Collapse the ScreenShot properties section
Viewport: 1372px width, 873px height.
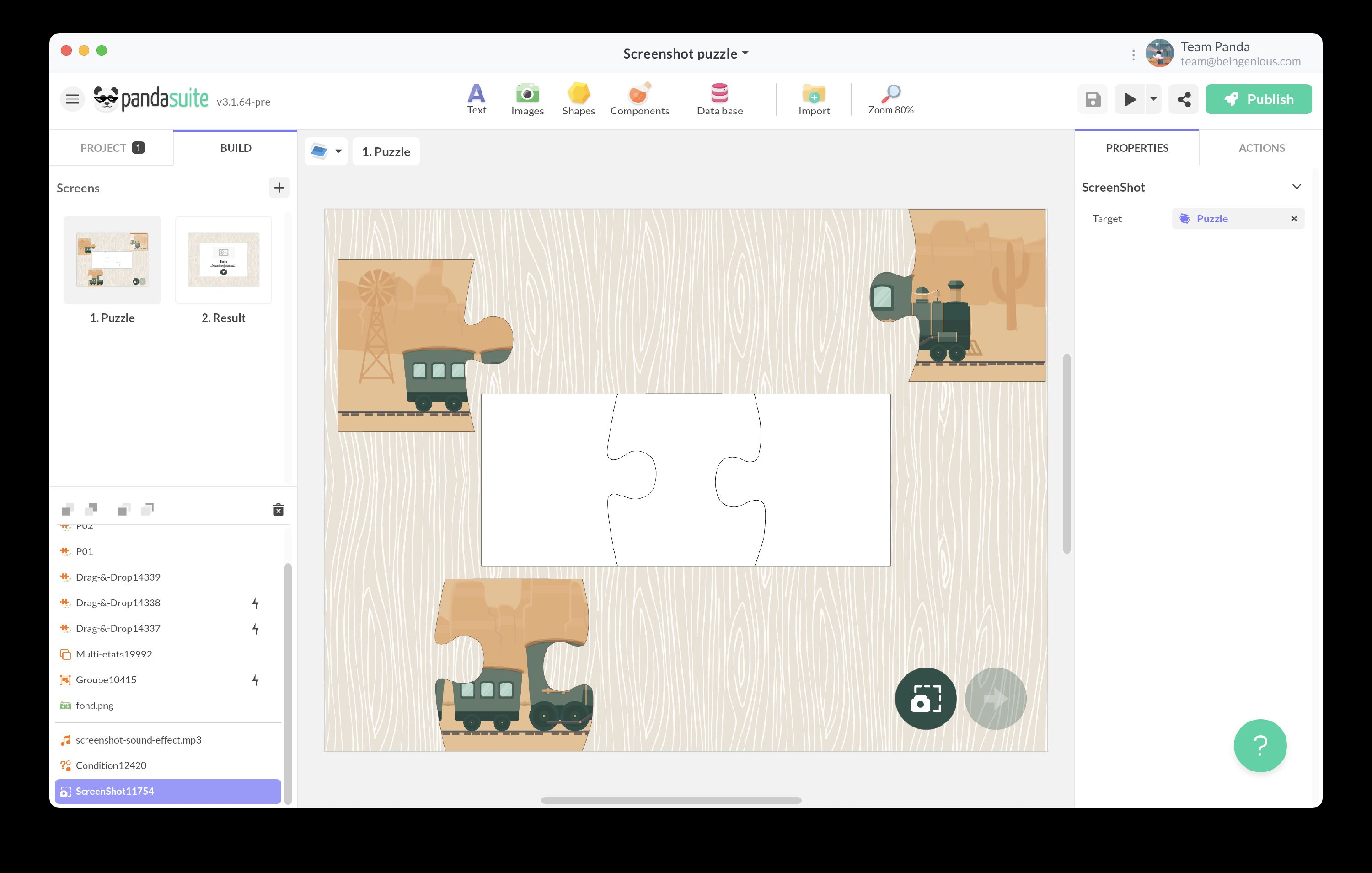(x=1297, y=187)
